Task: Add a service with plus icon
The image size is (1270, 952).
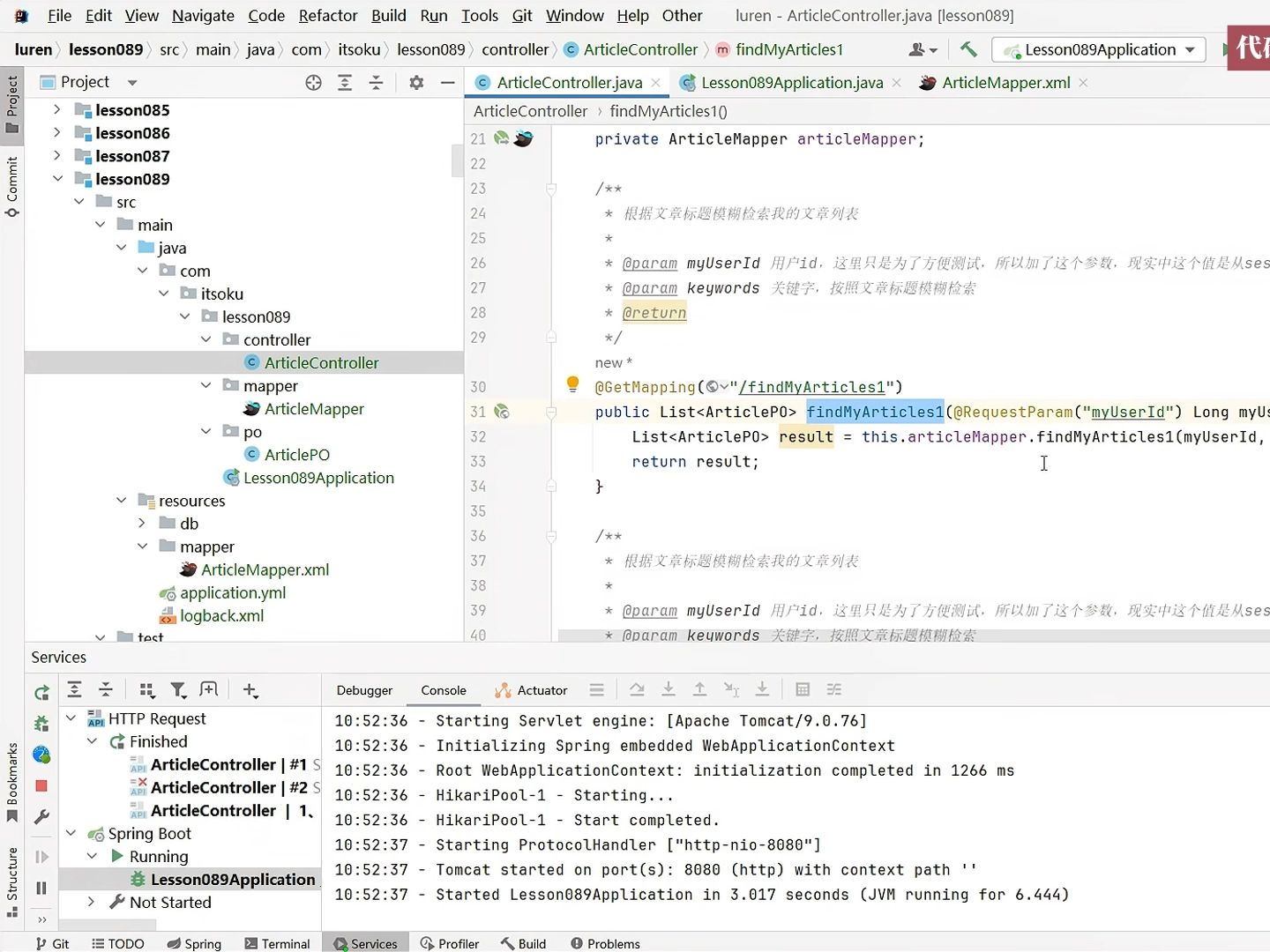Action: click(x=250, y=690)
